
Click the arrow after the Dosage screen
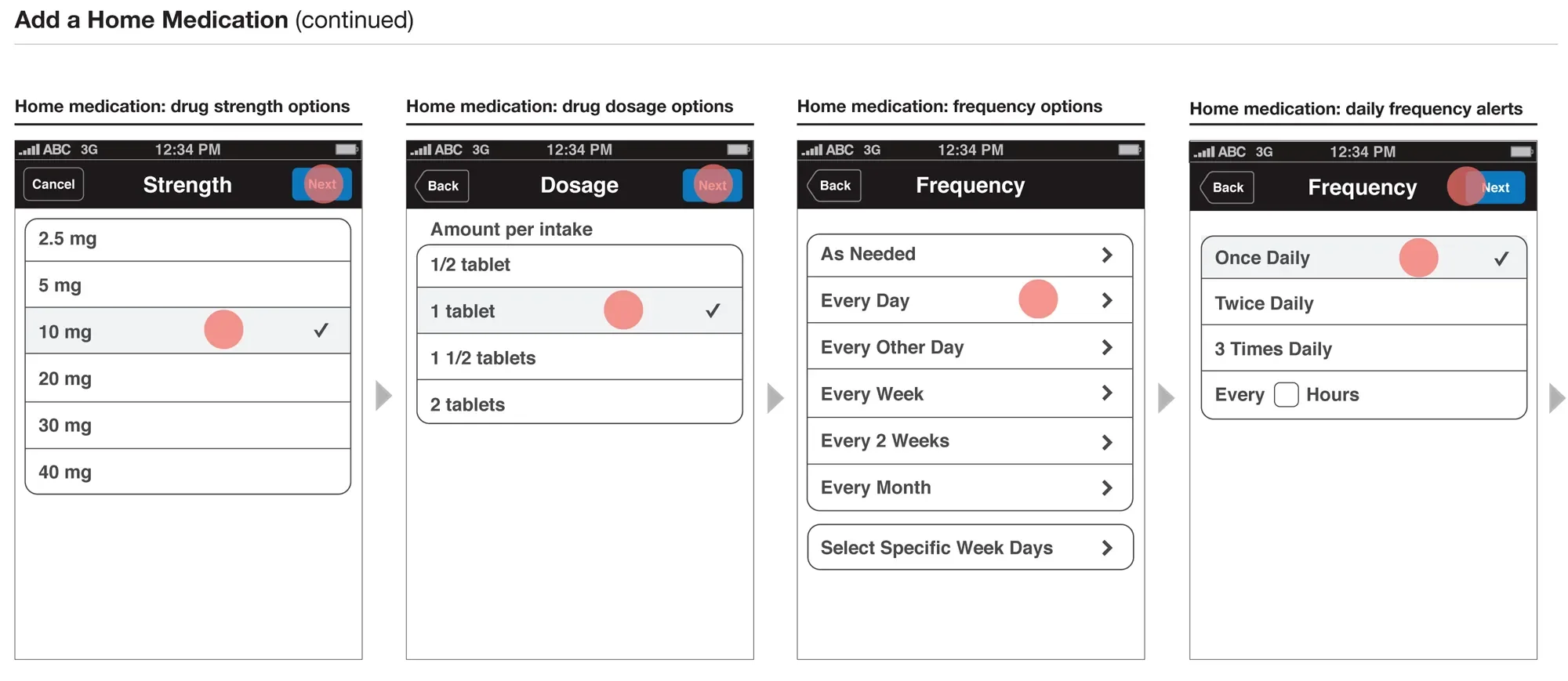click(x=775, y=398)
